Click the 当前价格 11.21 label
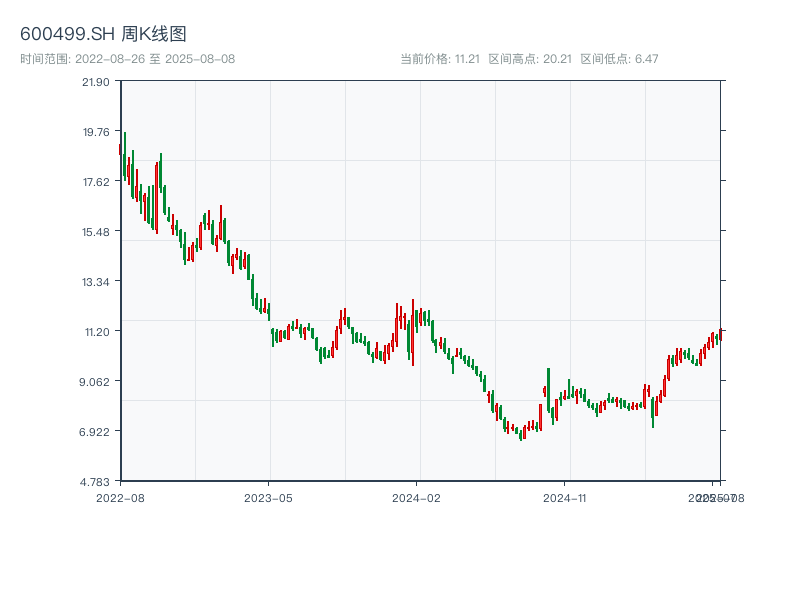Viewport: 800px width, 600px height. 440,59
